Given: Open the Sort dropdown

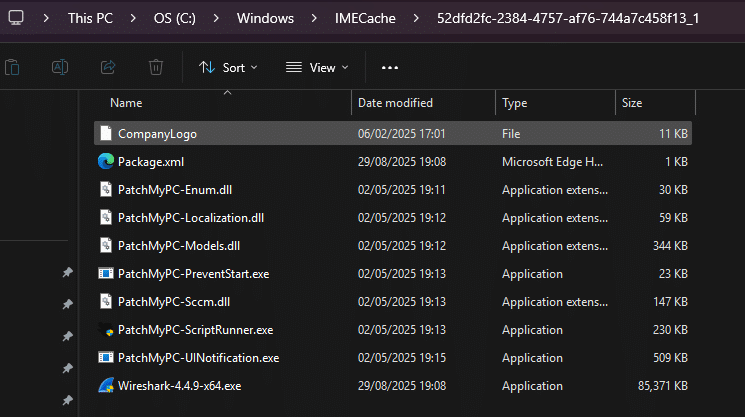Looking at the screenshot, I should click(228, 67).
